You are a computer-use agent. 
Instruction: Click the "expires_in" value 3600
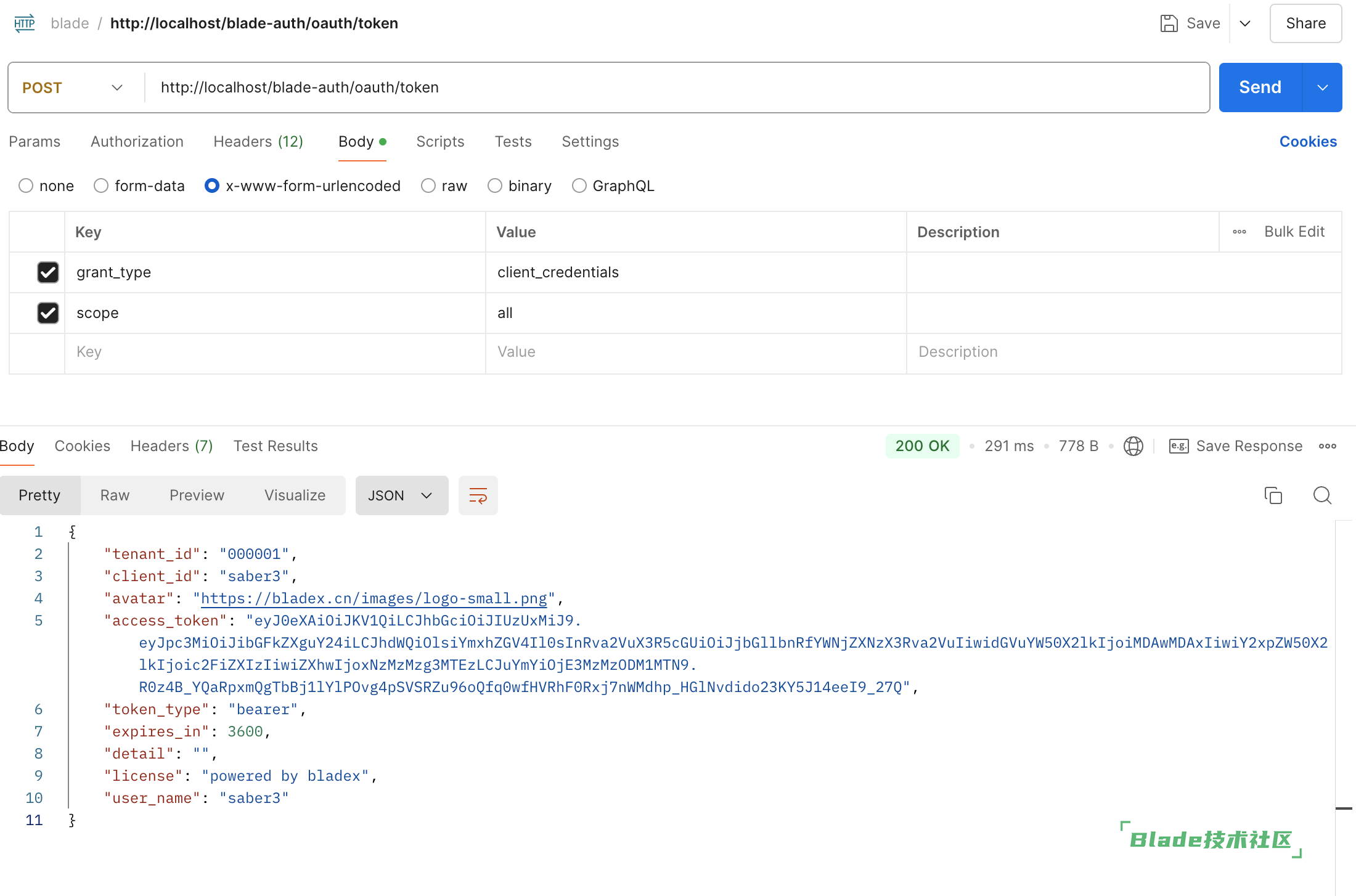245,731
